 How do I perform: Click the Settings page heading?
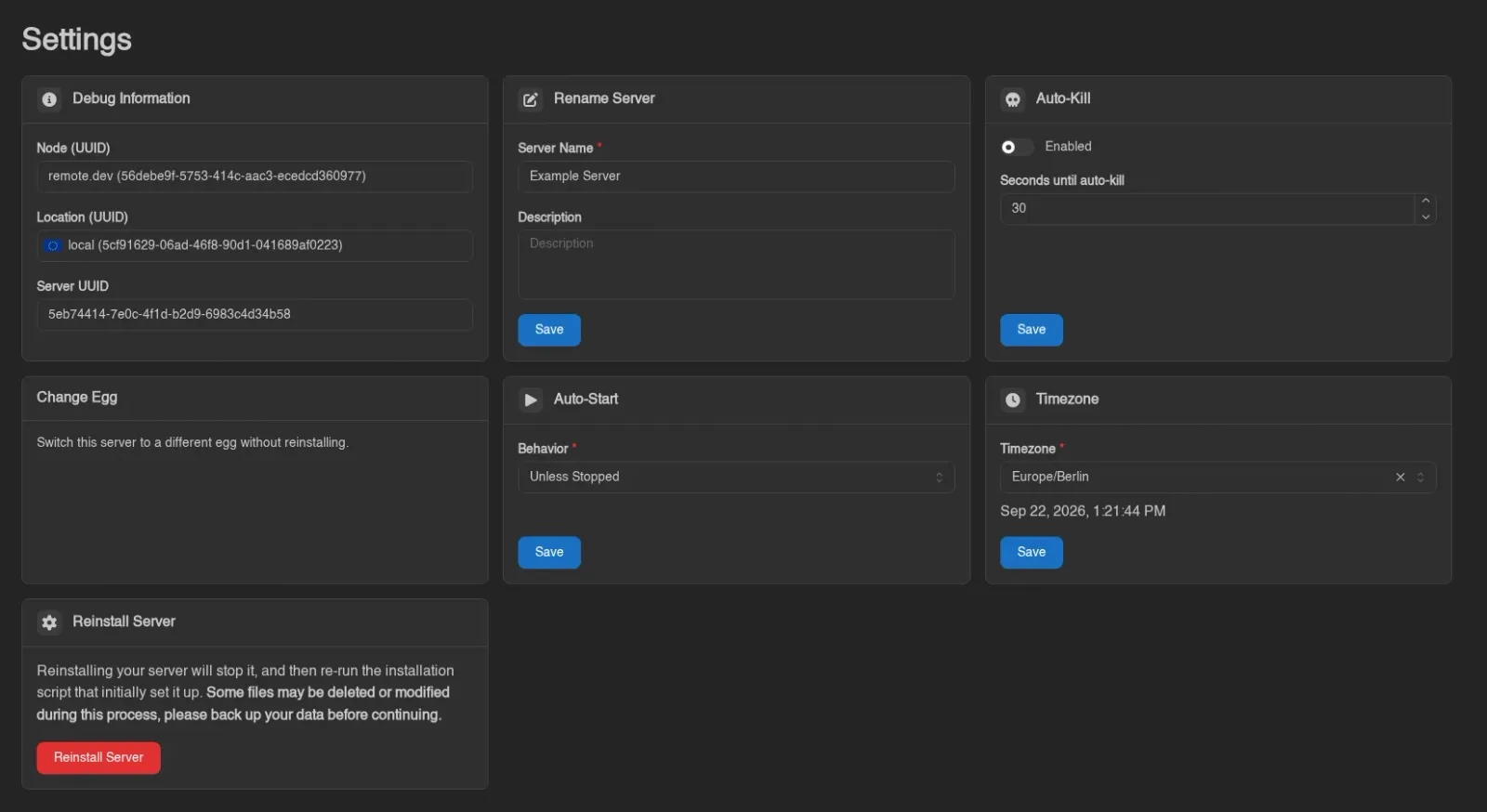click(x=77, y=39)
